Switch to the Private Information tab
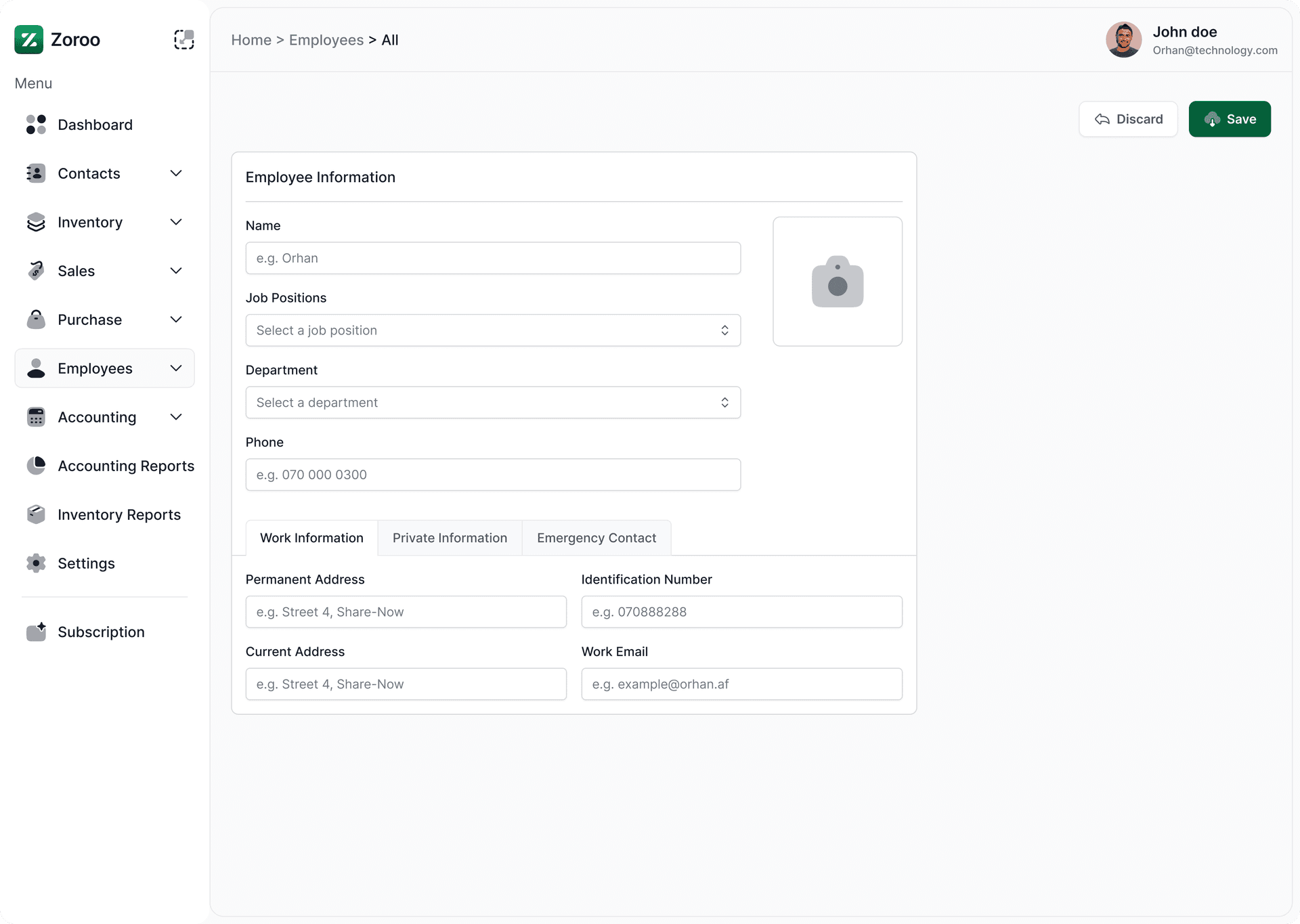 [x=450, y=538]
